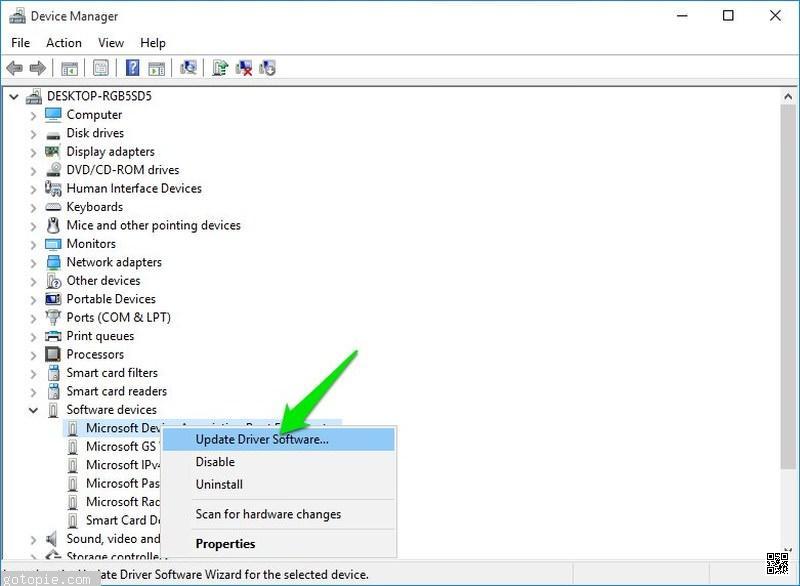Image resolution: width=800 pixels, height=586 pixels.
Task: Open the View menu
Action: pos(111,43)
